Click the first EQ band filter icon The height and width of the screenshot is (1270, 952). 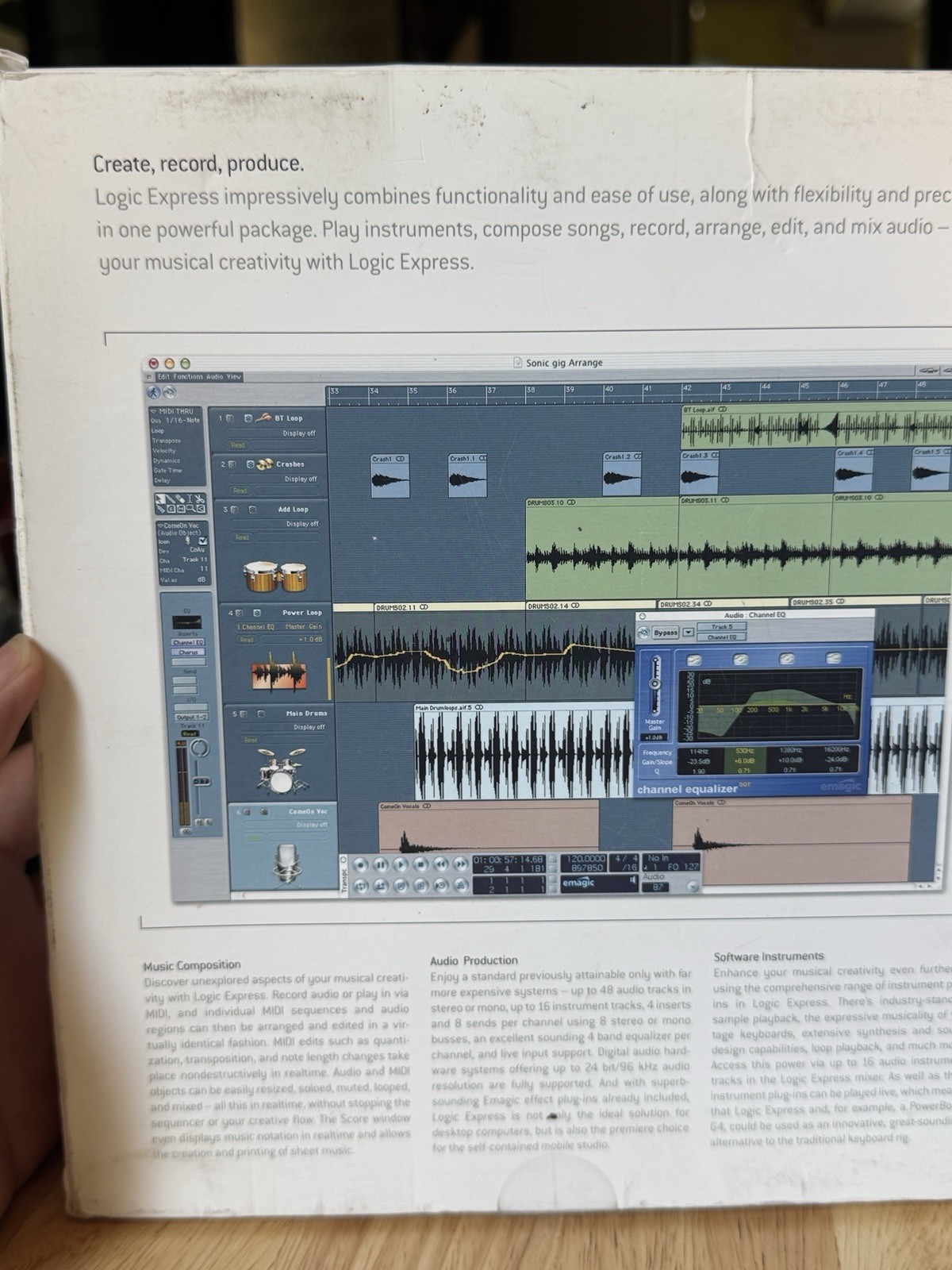(x=693, y=660)
